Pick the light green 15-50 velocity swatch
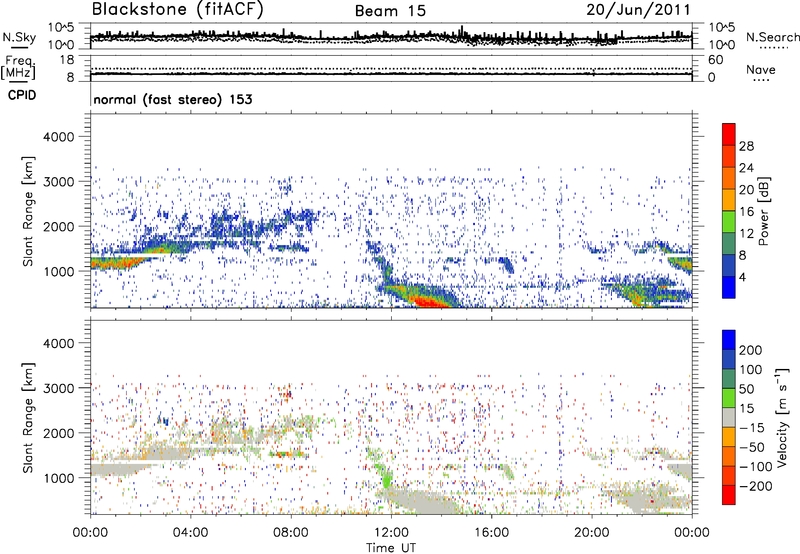This screenshot has height=554, width=800. click(729, 398)
